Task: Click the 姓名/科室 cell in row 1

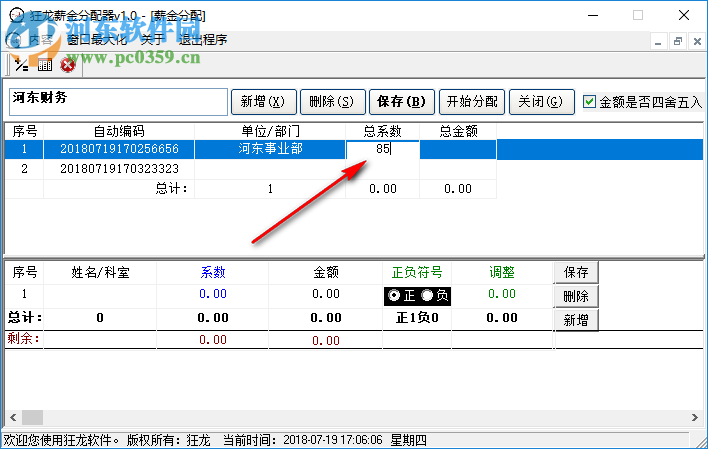Action: pos(100,294)
